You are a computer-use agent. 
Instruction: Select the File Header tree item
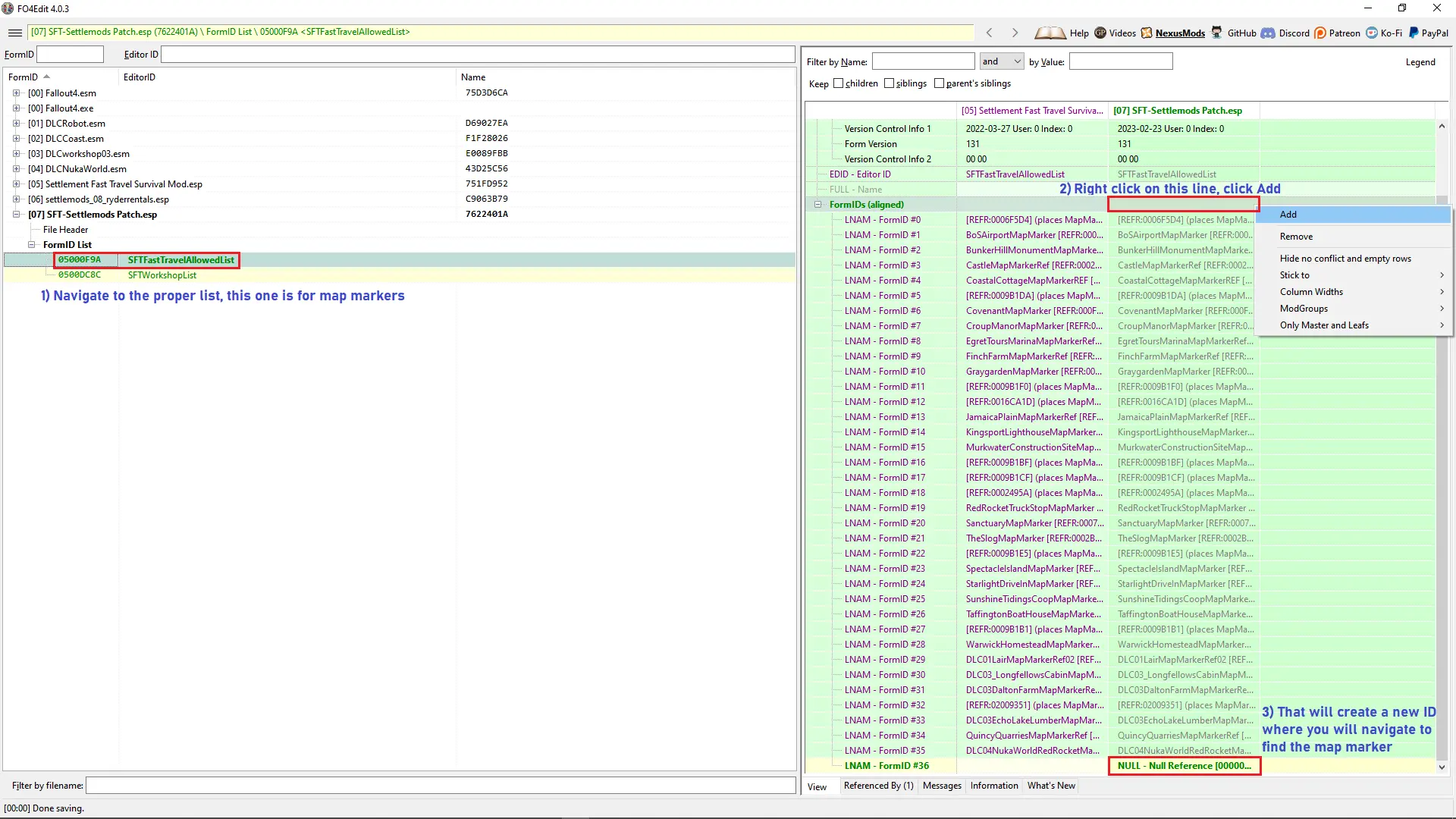[65, 230]
